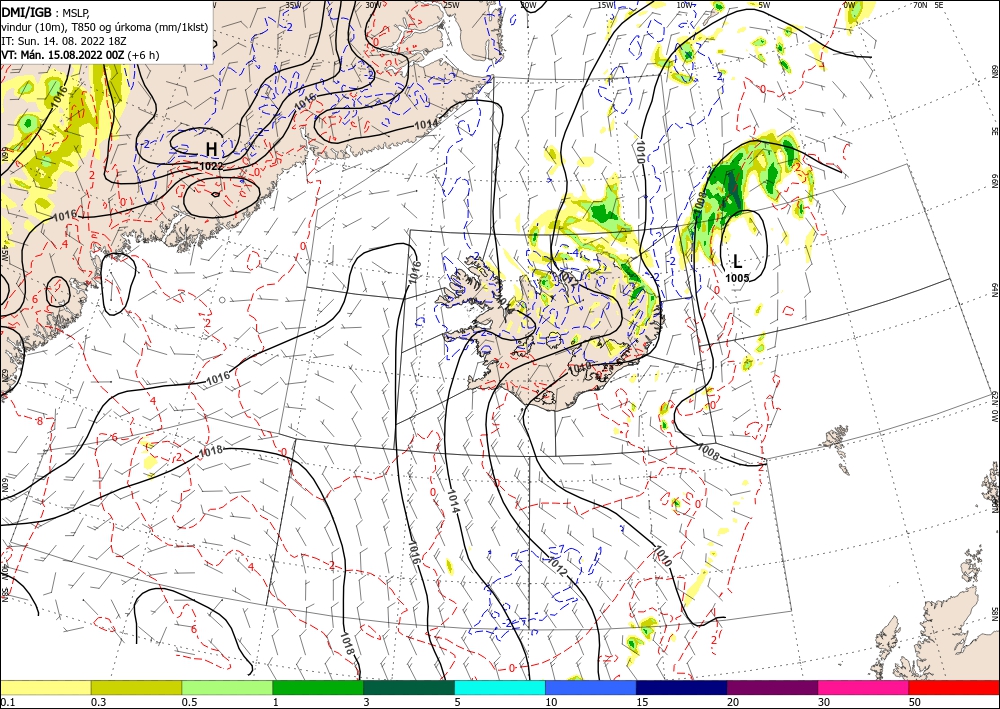Click the legend value '50'

pyautogui.click(x=915, y=702)
